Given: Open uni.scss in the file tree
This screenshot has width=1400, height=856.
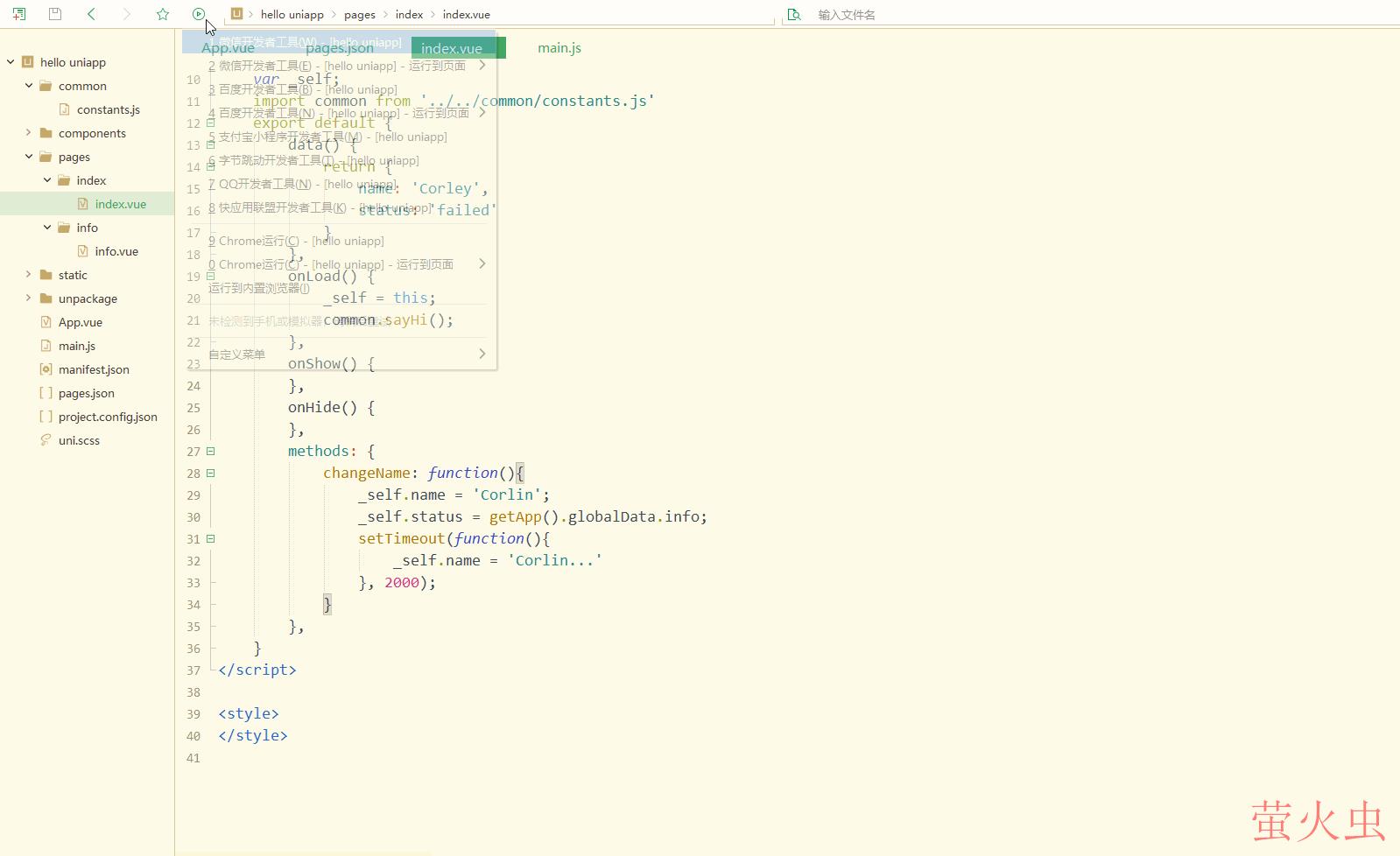Looking at the screenshot, I should (x=79, y=440).
